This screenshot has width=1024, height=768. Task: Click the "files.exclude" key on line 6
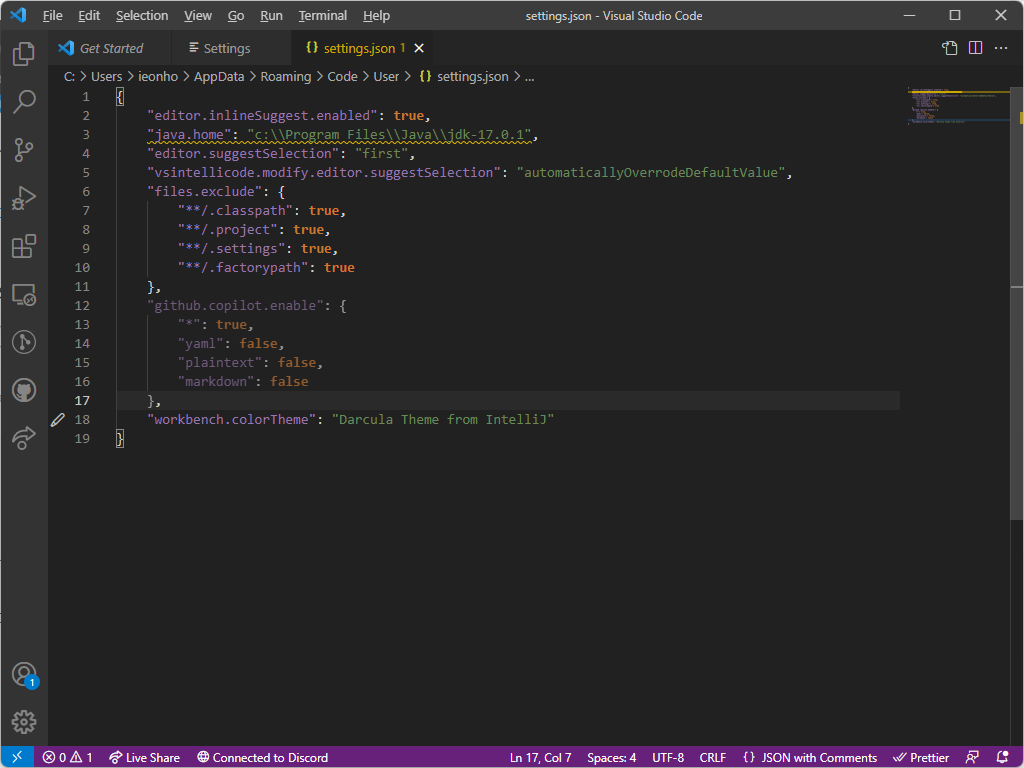pos(205,191)
